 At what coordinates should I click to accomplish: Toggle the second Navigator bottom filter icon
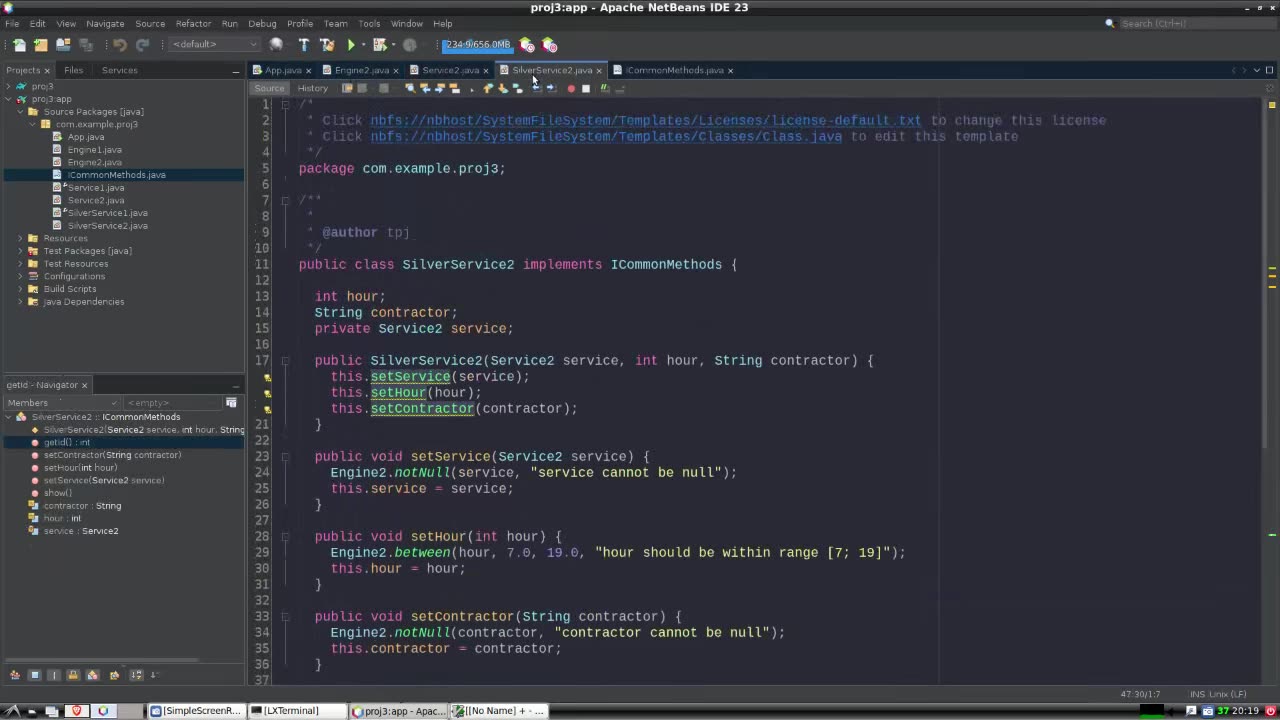pyautogui.click(x=34, y=675)
